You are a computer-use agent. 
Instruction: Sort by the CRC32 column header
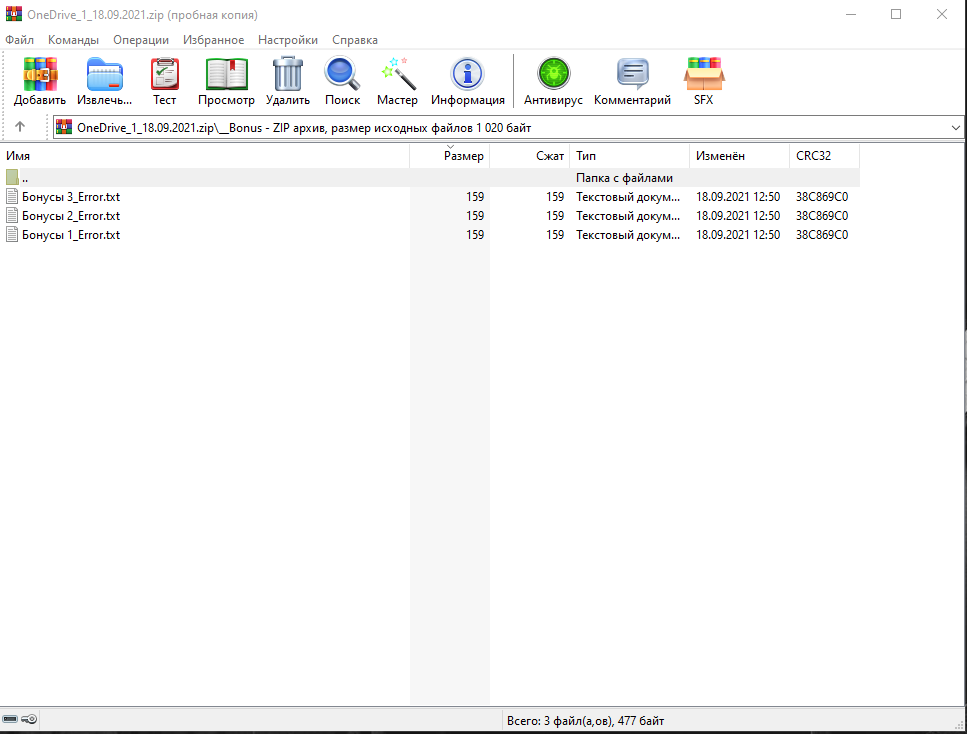pyautogui.click(x=824, y=156)
